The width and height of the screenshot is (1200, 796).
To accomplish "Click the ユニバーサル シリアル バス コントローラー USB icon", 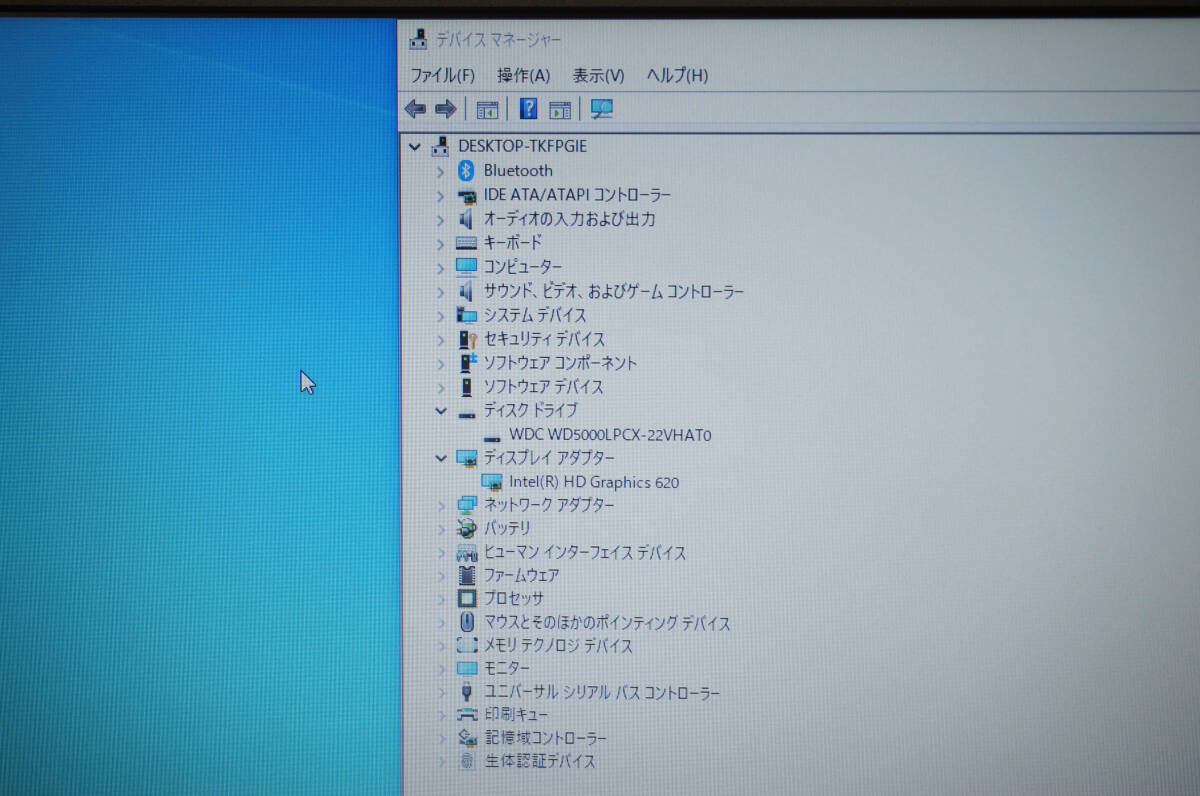I will tap(466, 692).
